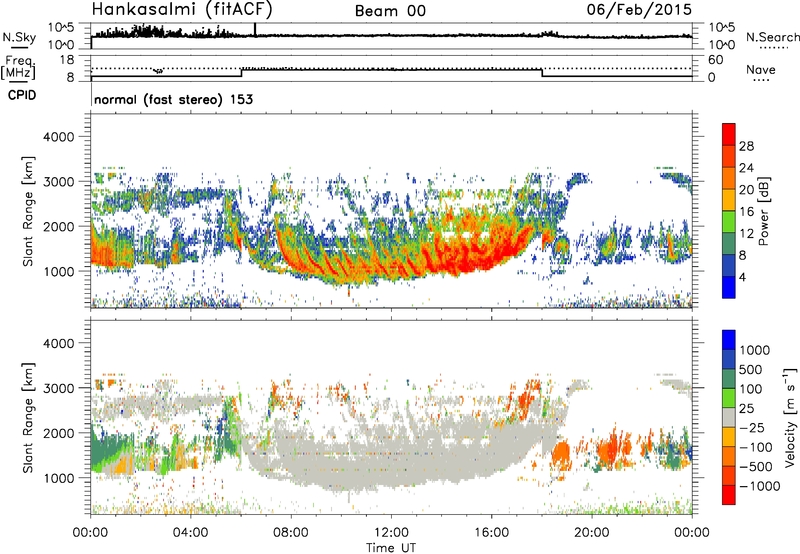Screen dimensions: 800x554
Task: Click the 'Hankasalmi (fitACF)' title text
Action: click(182, 10)
